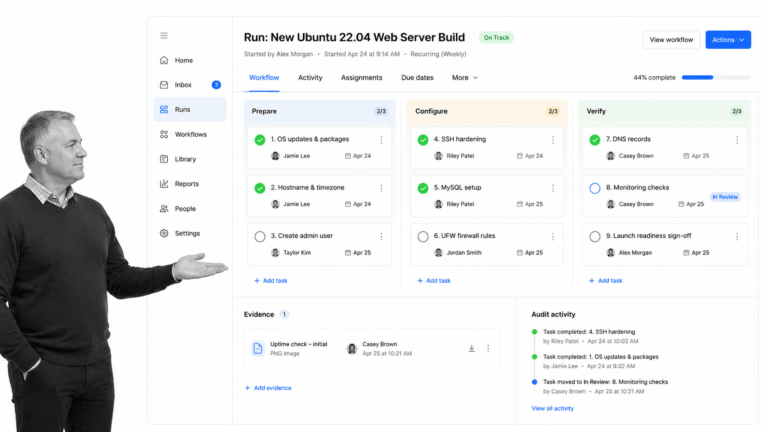Open Reports from the sidebar
This screenshot has height=432, width=768.
coord(190,184)
